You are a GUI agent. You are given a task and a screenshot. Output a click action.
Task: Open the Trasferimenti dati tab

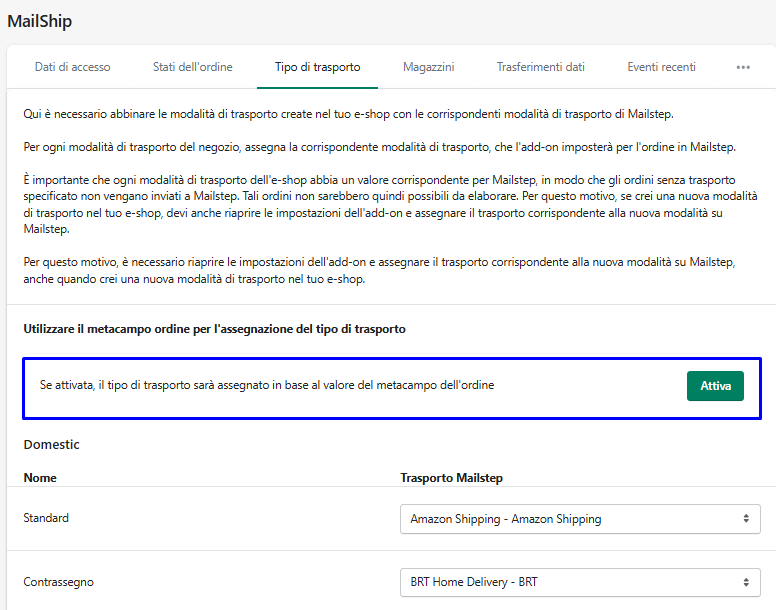[540, 67]
